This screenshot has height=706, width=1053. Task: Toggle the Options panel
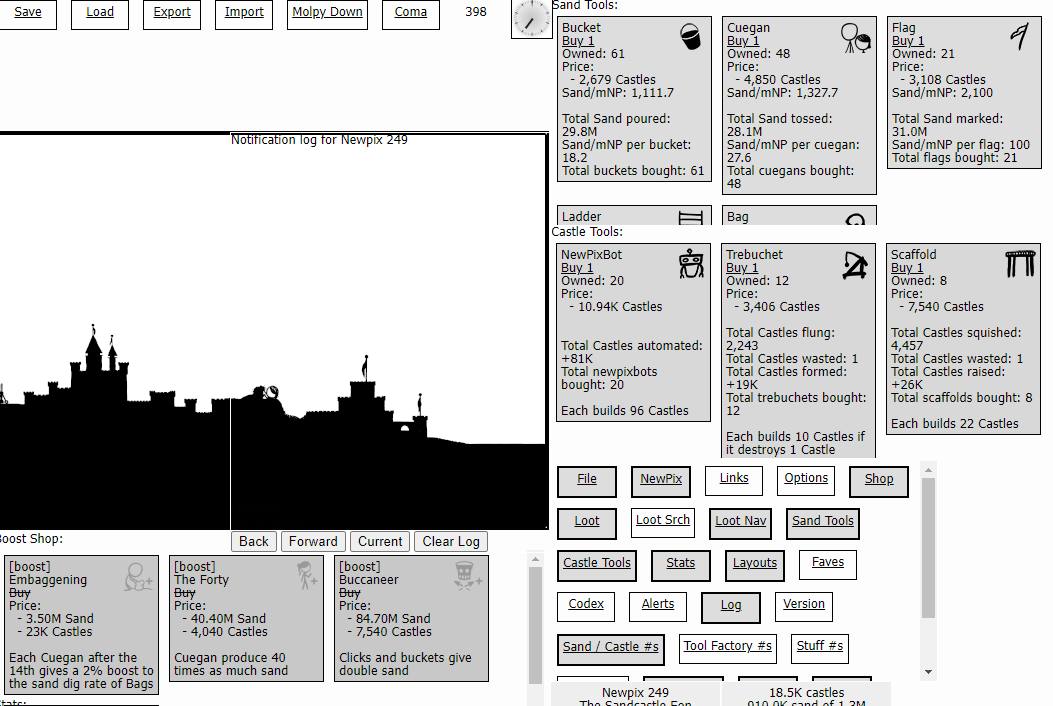tap(806, 479)
